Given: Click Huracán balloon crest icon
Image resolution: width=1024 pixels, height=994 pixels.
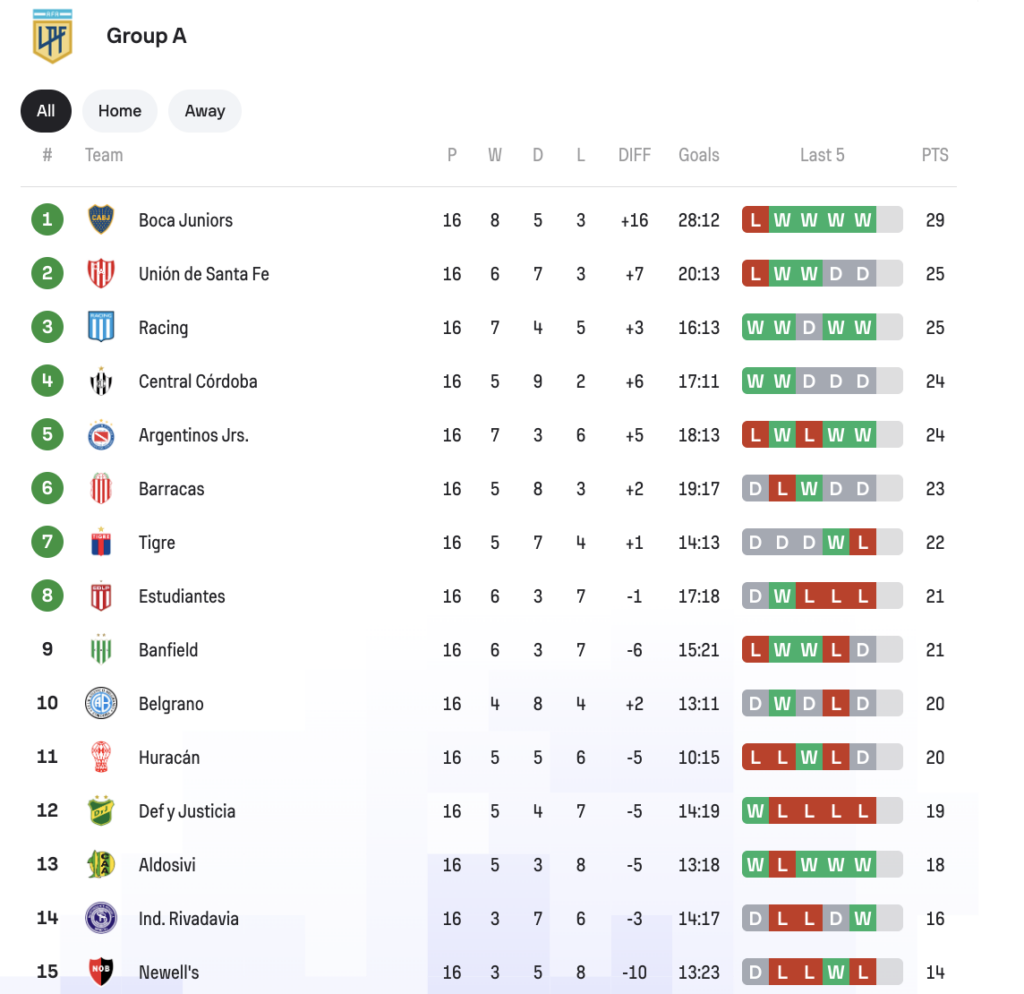Looking at the screenshot, I should [101, 757].
